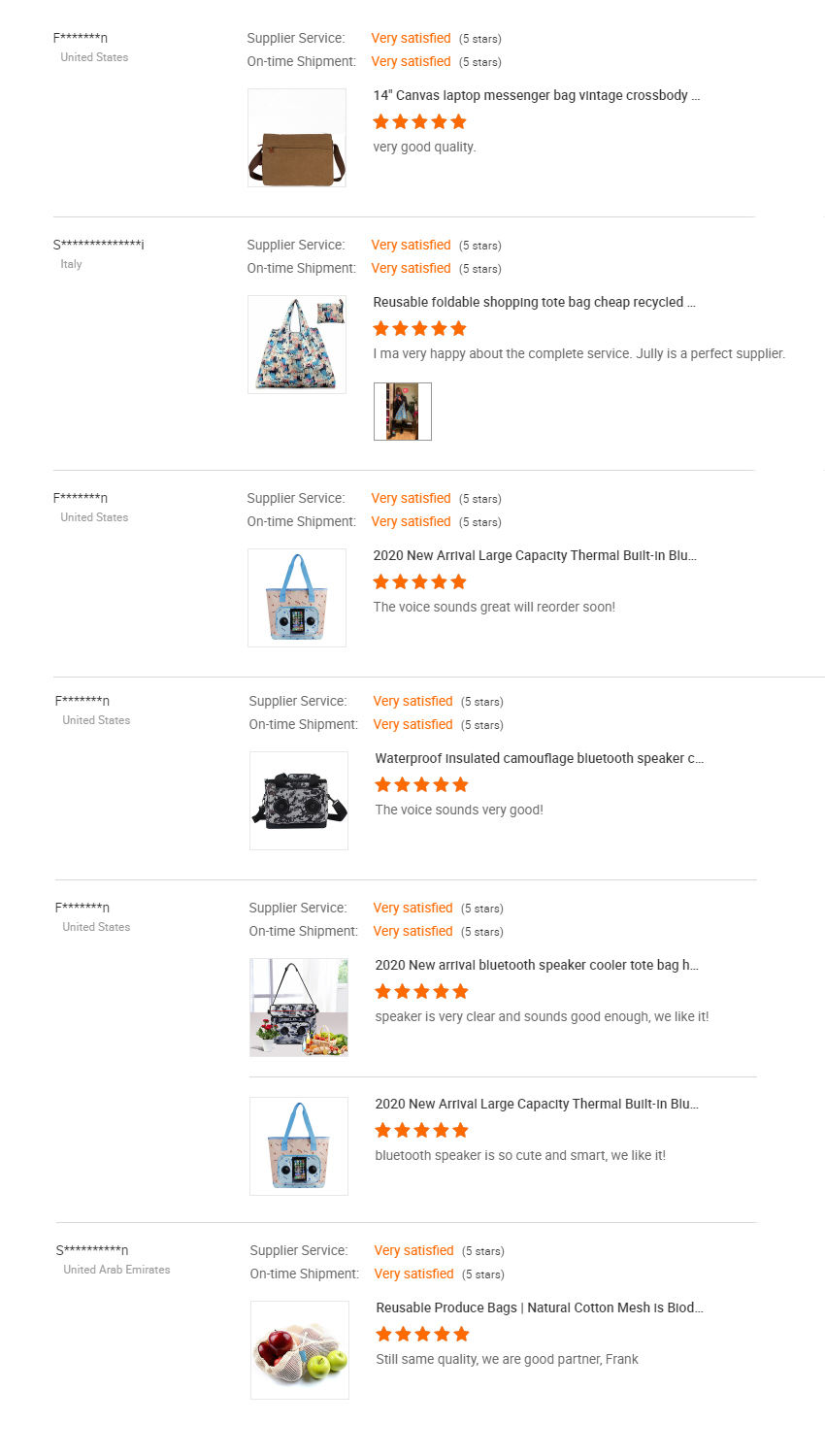
Task: Click reviewer name from Italy
Action: [x=99, y=245]
